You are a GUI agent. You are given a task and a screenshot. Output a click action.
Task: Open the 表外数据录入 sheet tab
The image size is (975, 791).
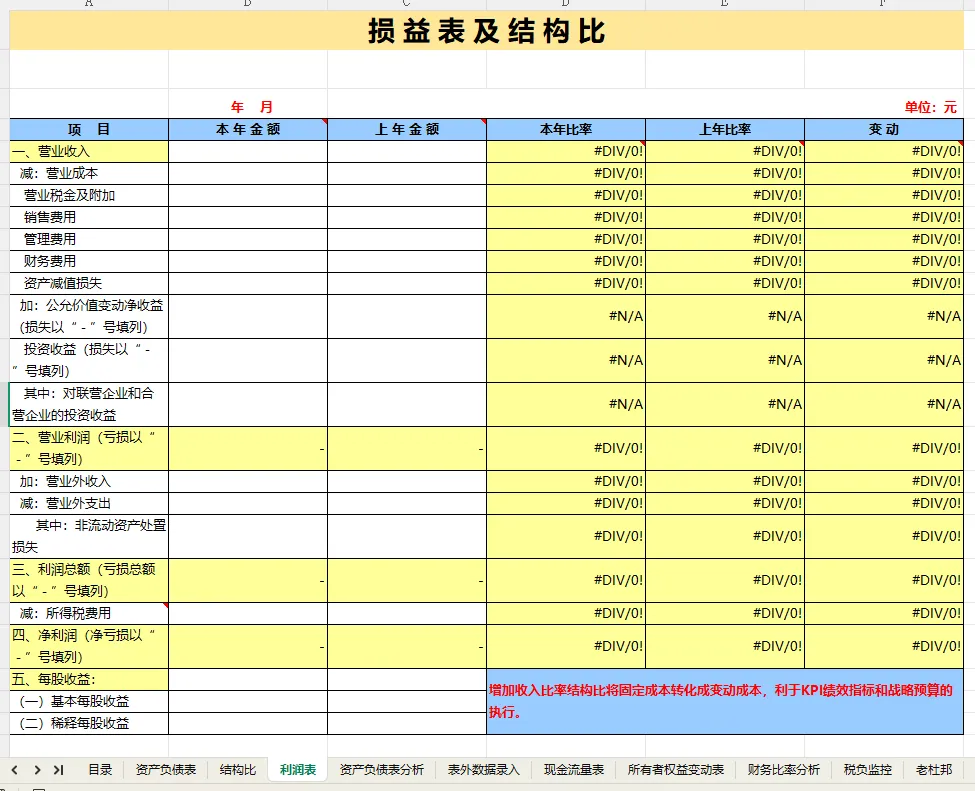[483, 770]
